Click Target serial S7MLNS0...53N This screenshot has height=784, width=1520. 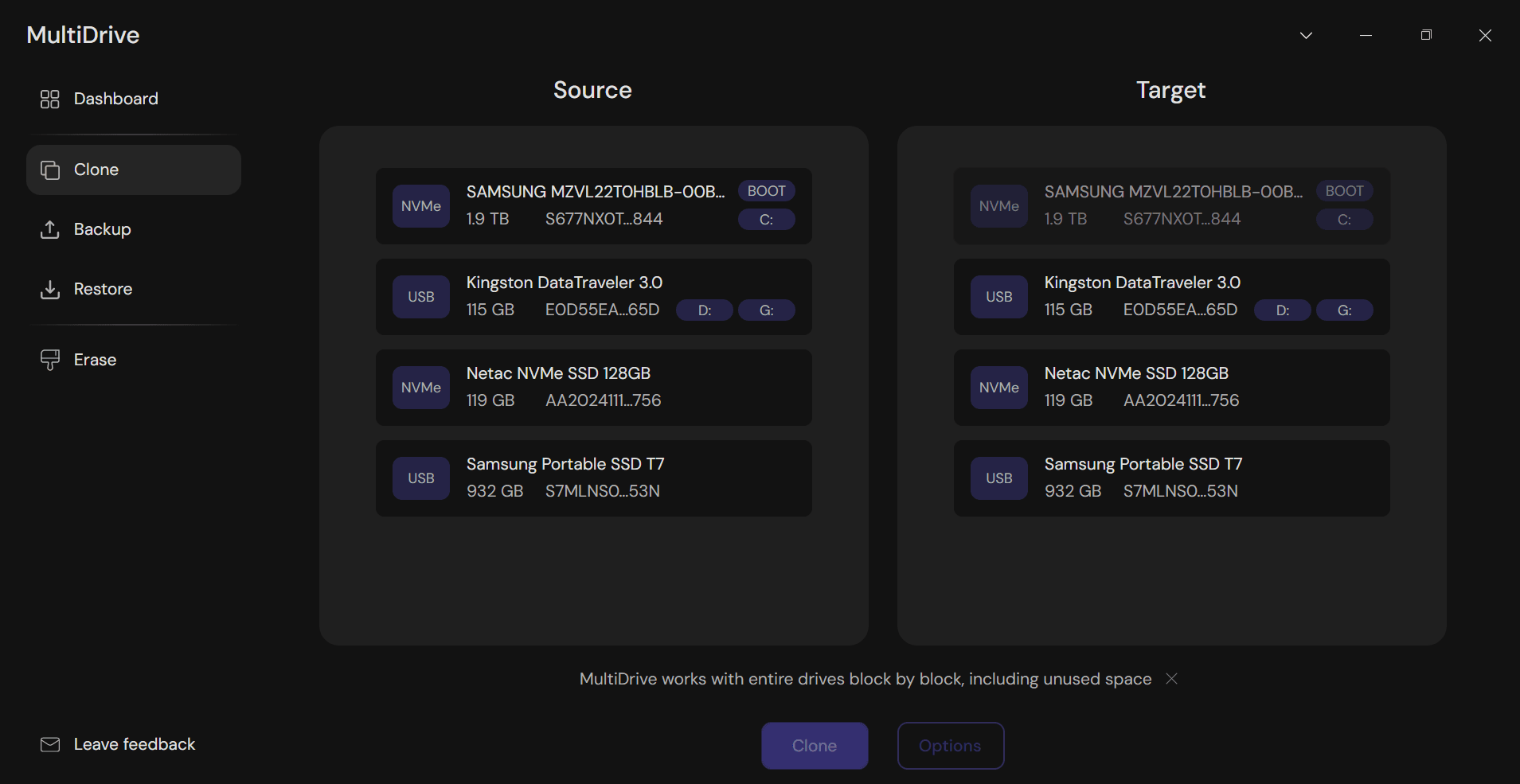[1180, 491]
